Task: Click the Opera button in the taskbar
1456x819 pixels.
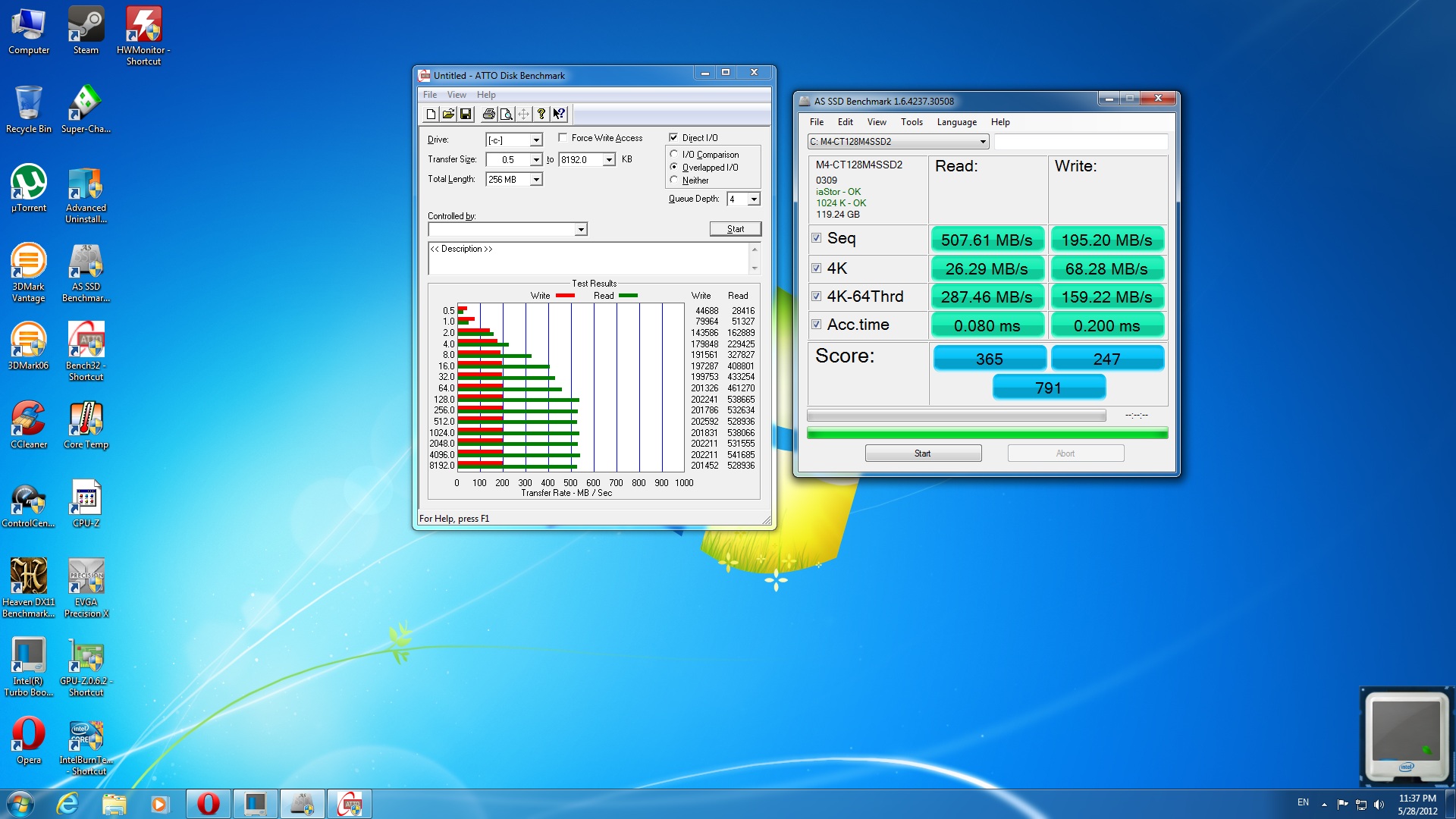Action: pos(208,804)
